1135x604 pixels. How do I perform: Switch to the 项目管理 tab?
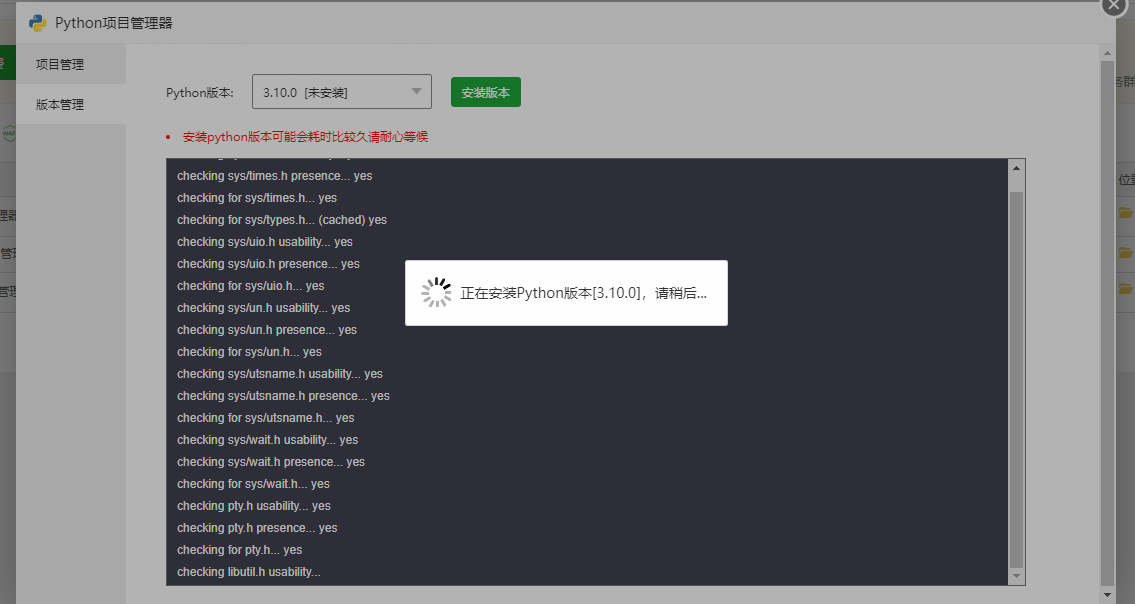[71, 64]
